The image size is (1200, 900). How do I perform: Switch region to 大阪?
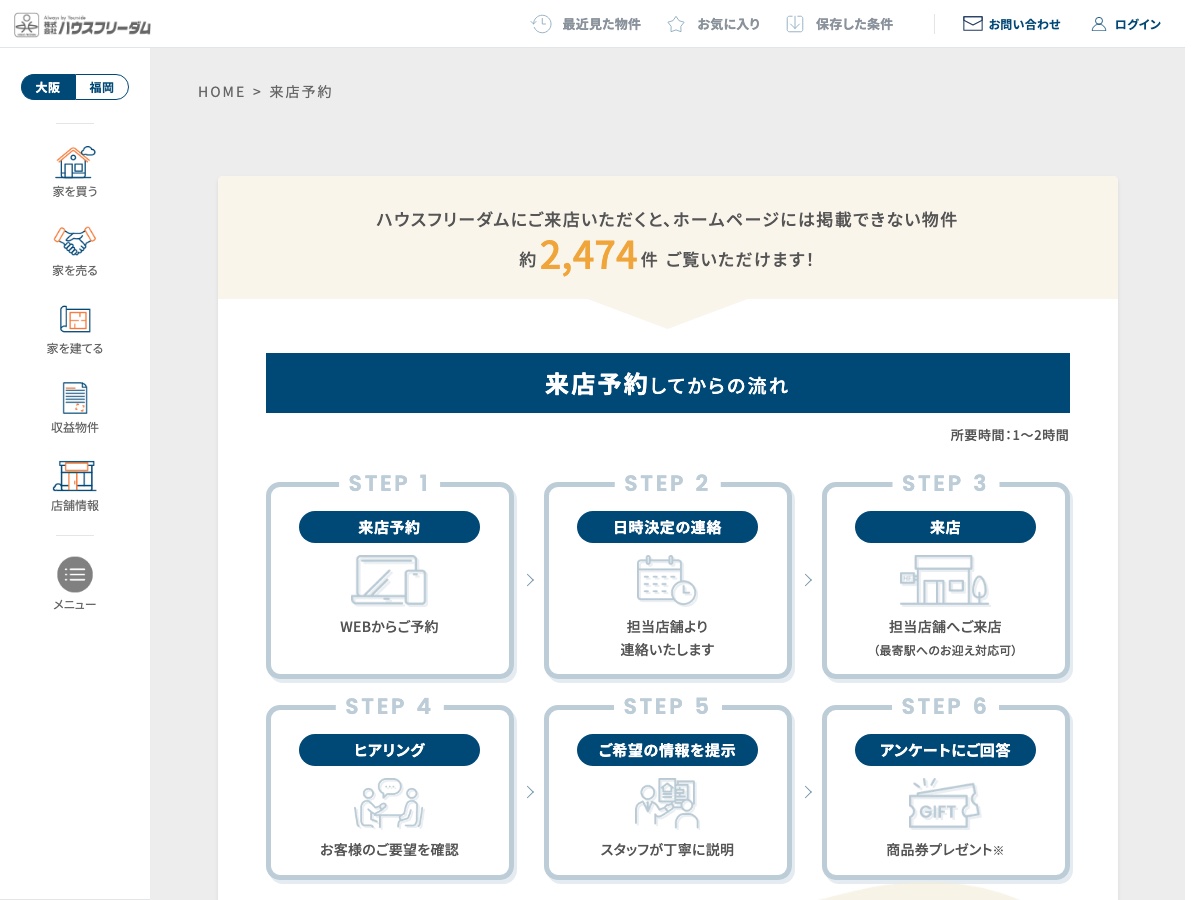(48, 88)
